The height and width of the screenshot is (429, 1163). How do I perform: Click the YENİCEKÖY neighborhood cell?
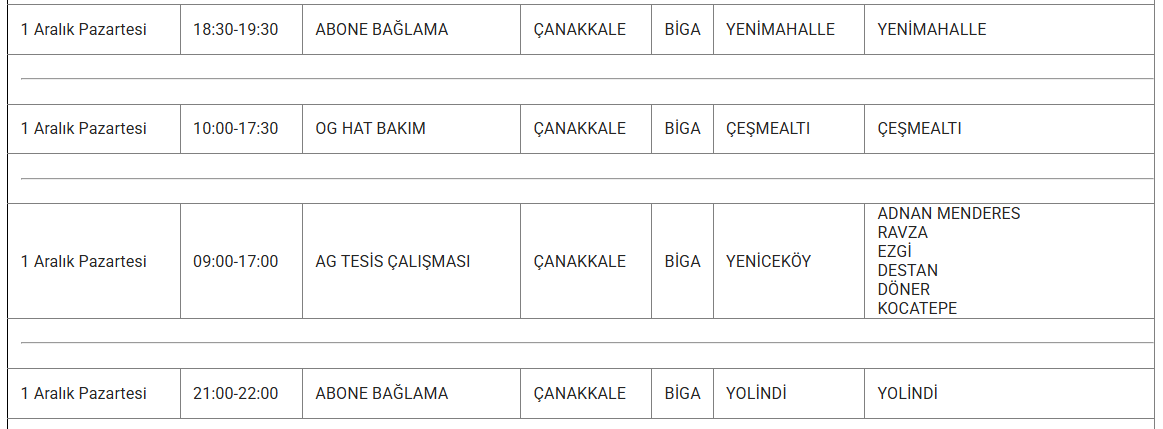coord(768,261)
